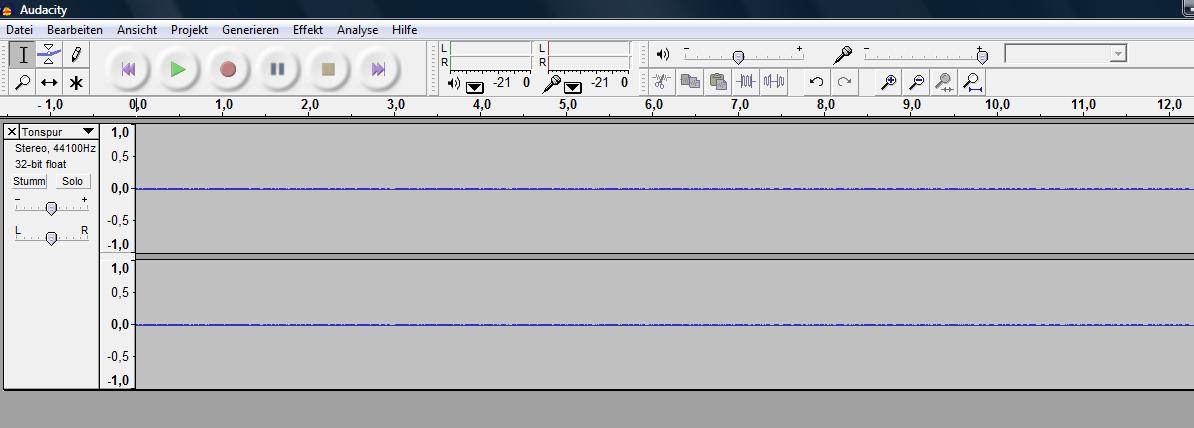The height and width of the screenshot is (428, 1194).
Task: Open the Ansicht menu
Action: click(137, 30)
